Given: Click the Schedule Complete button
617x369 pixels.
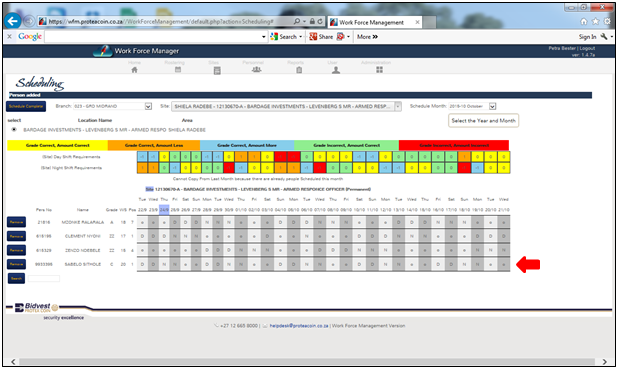Looking at the screenshot, I should tap(26, 106).
